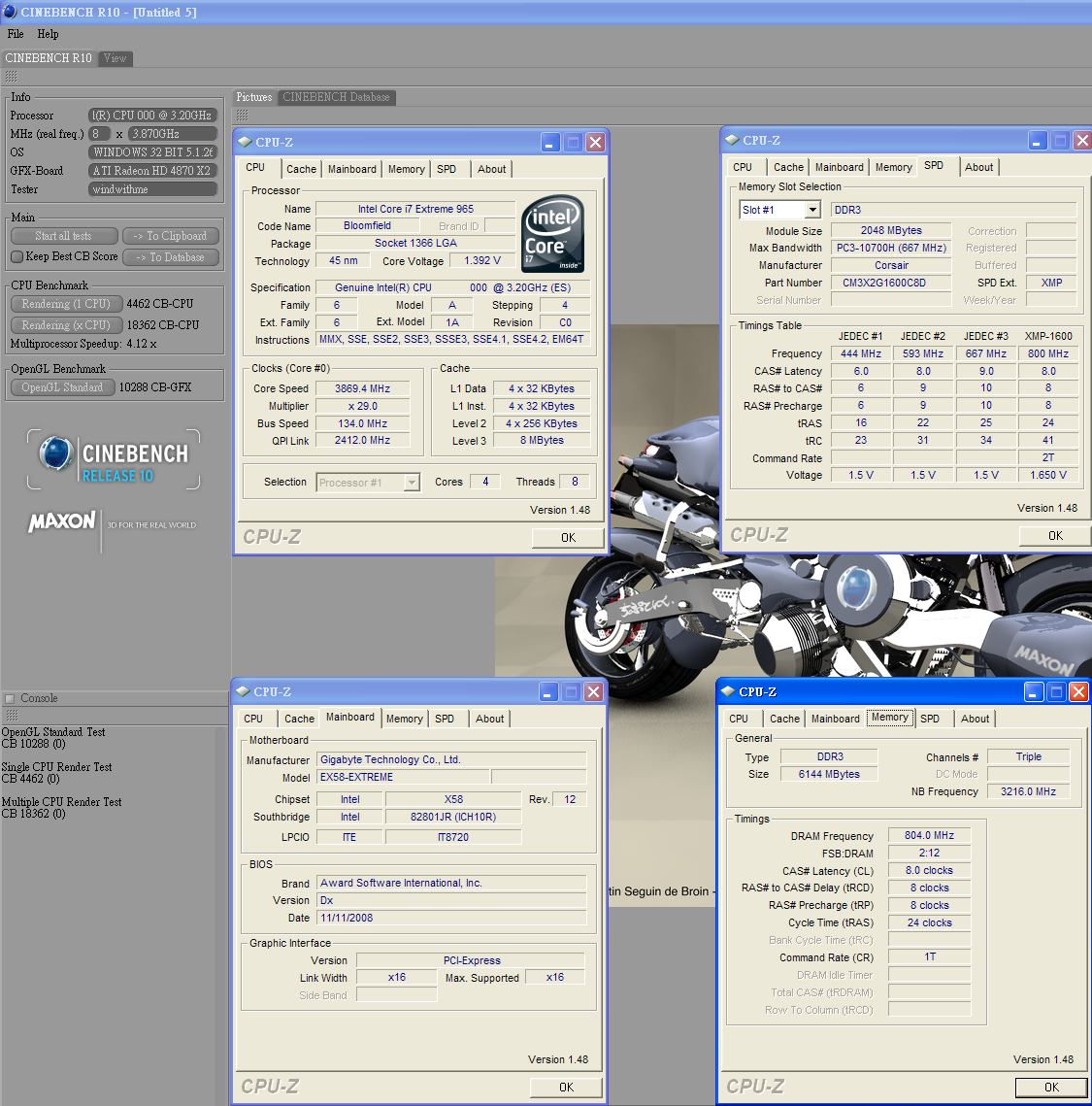The image size is (1092, 1106).
Task: Open the Processor #1 selection dropdown
Action: point(412,483)
